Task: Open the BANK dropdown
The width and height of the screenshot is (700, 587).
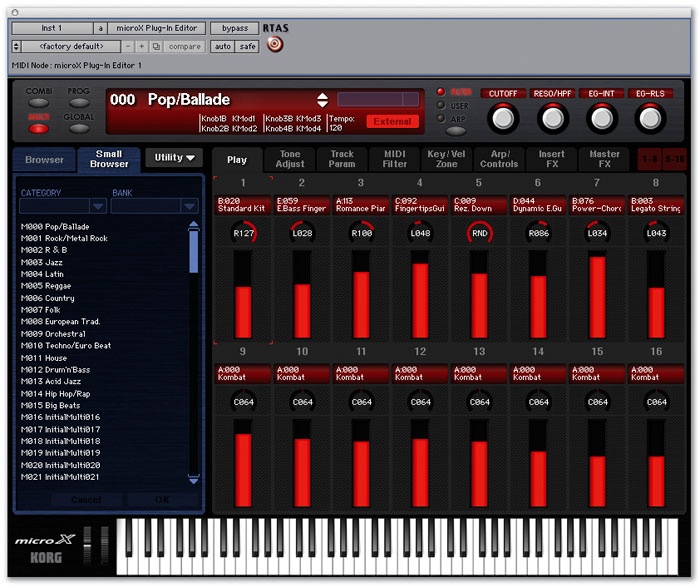Action: (154, 206)
